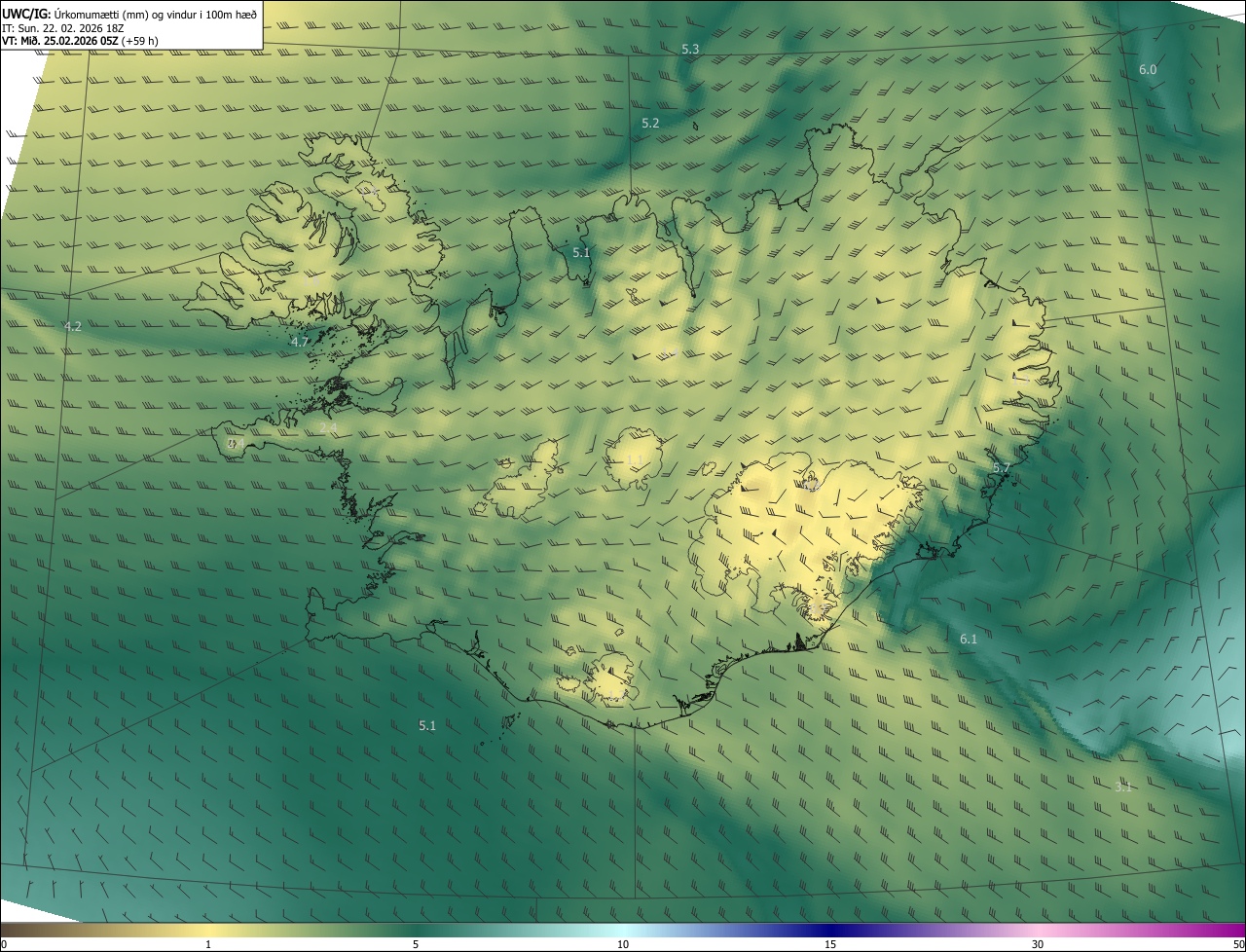
Task: Click the 6.1 value label on map
Action: (969, 639)
